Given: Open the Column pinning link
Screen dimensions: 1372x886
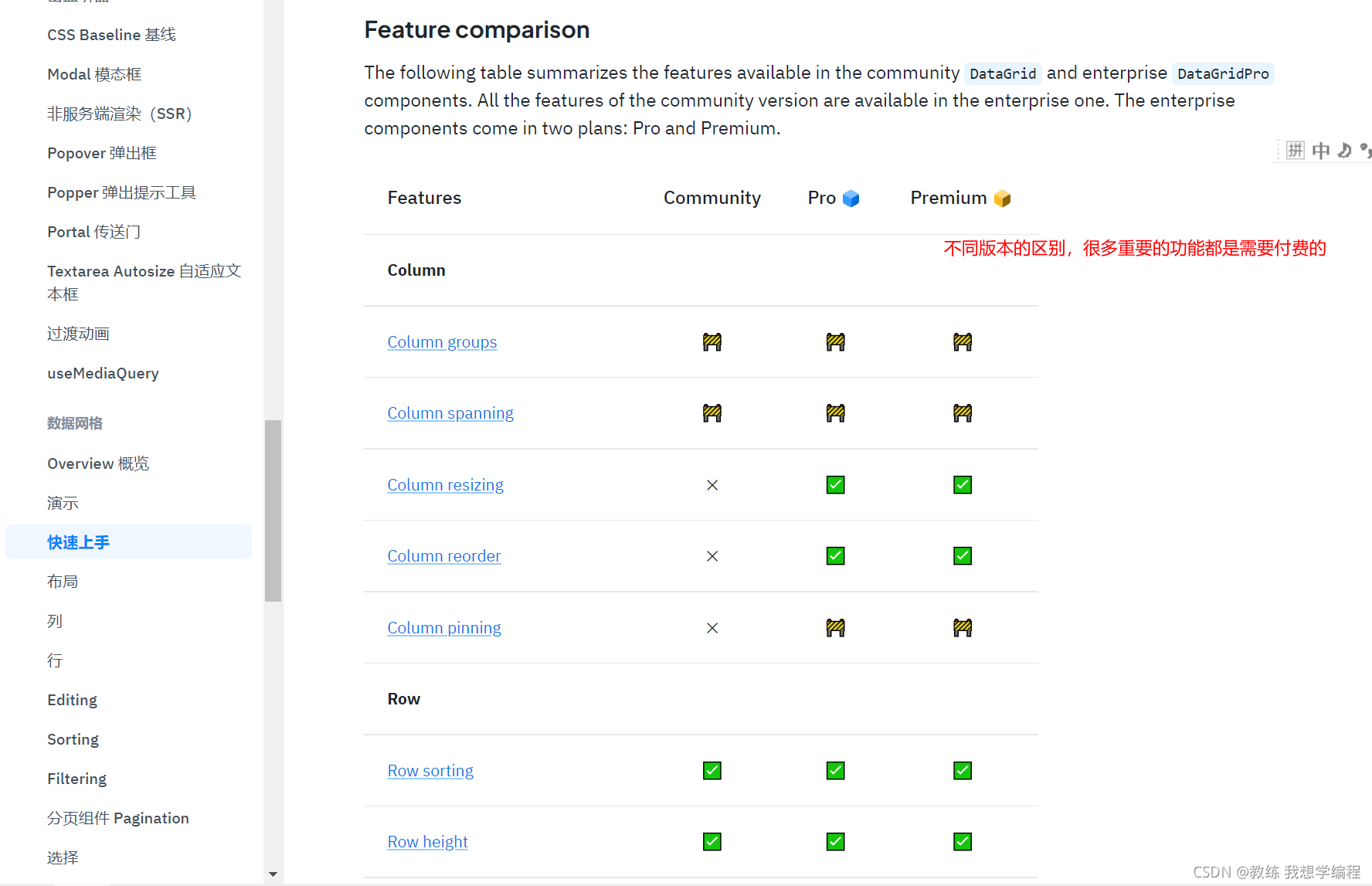Looking at the screenshot, I should [444, 628].
